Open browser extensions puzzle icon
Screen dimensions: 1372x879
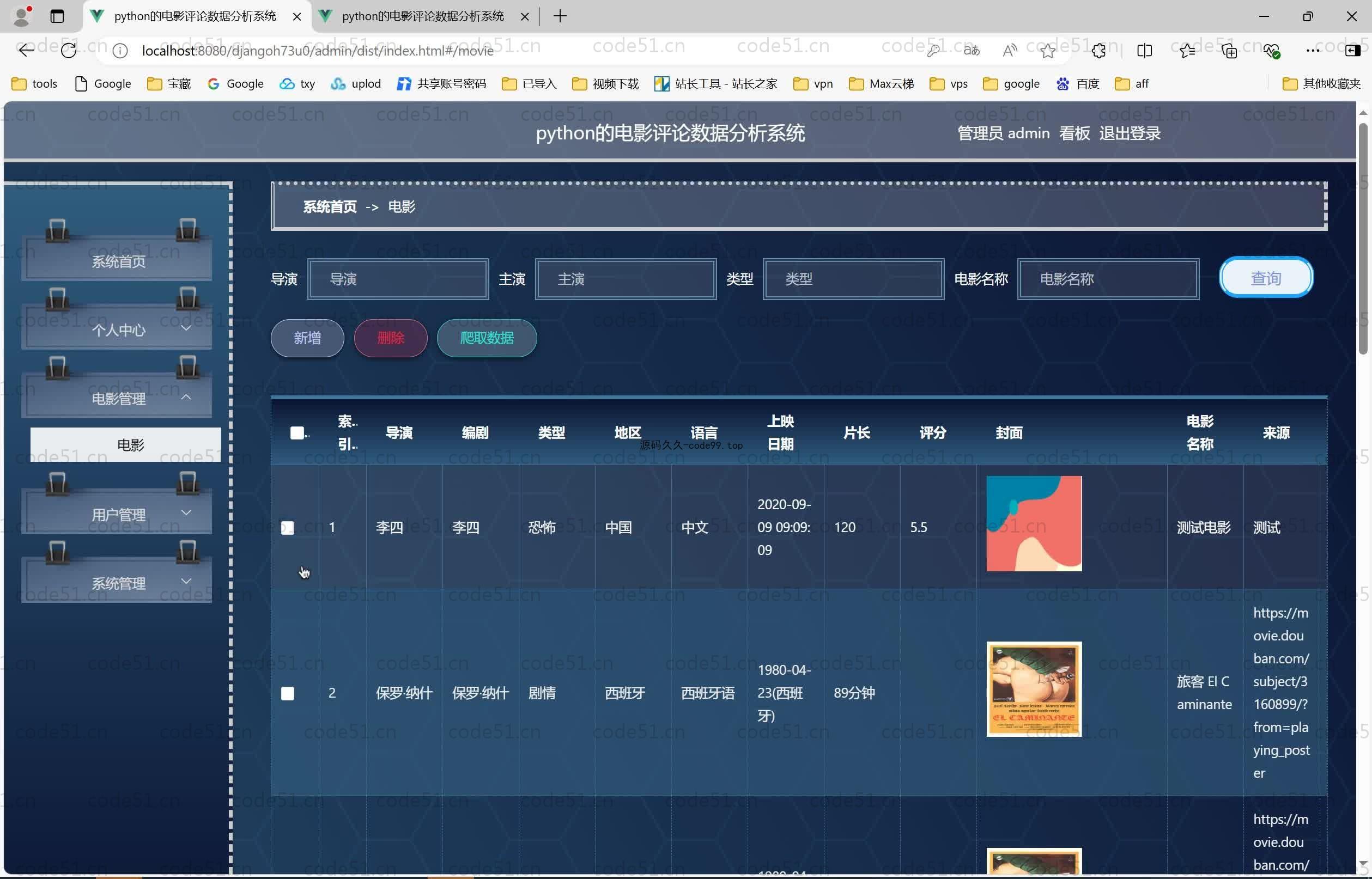click(x=1098, y=51)
